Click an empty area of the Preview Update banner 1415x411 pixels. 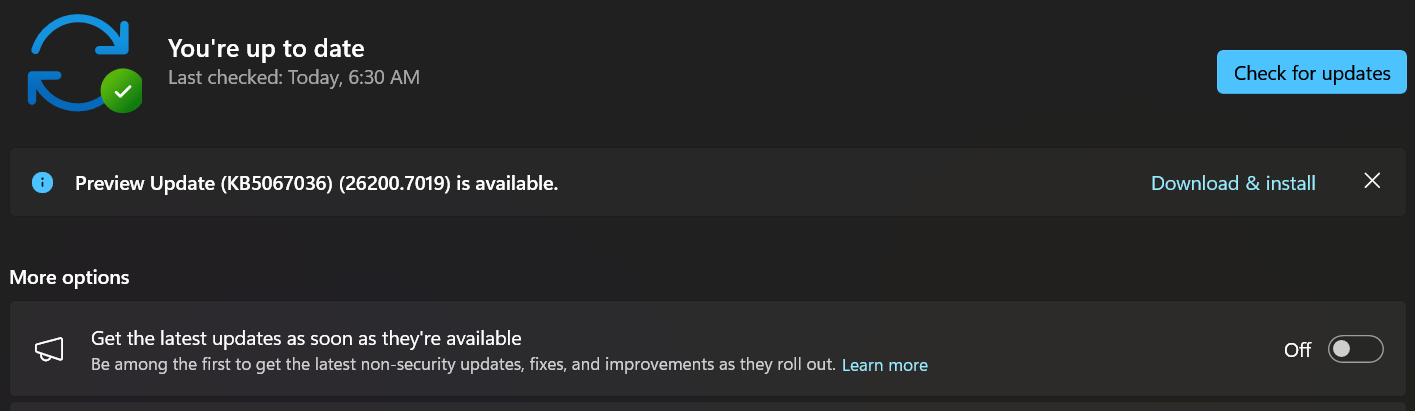point(850,182)
